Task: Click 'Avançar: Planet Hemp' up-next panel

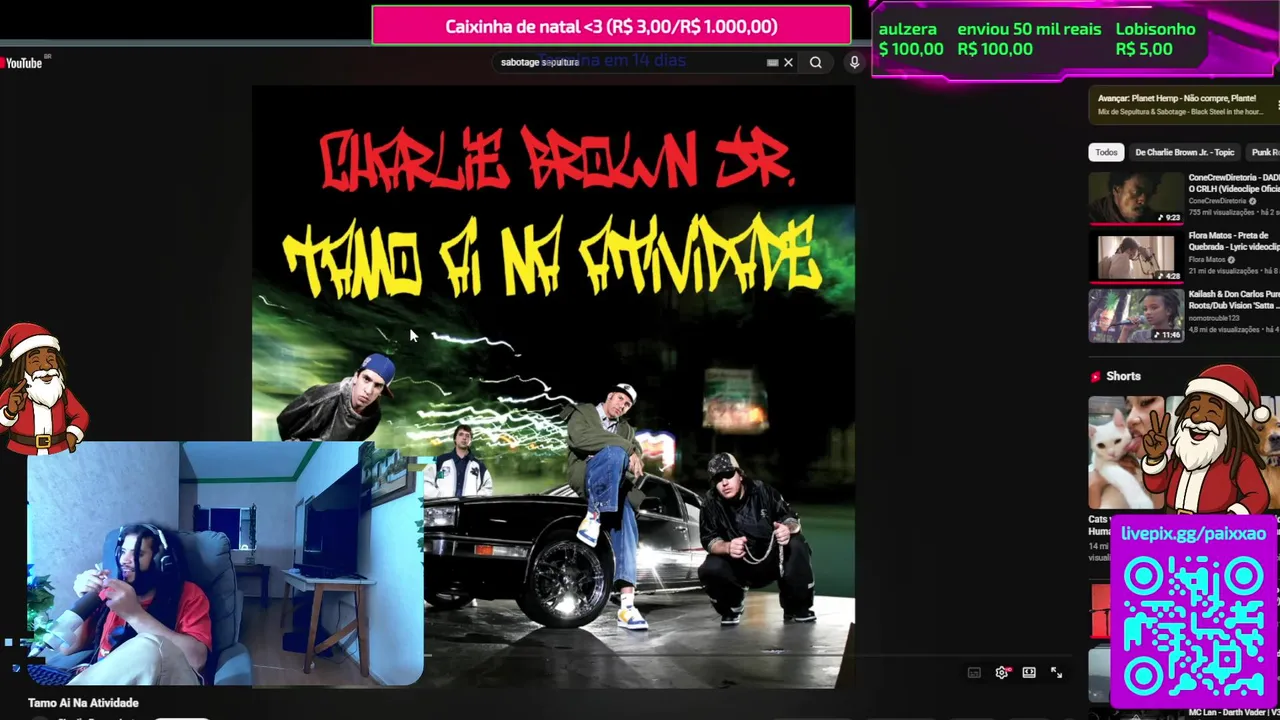Action: coord(1184,105)
